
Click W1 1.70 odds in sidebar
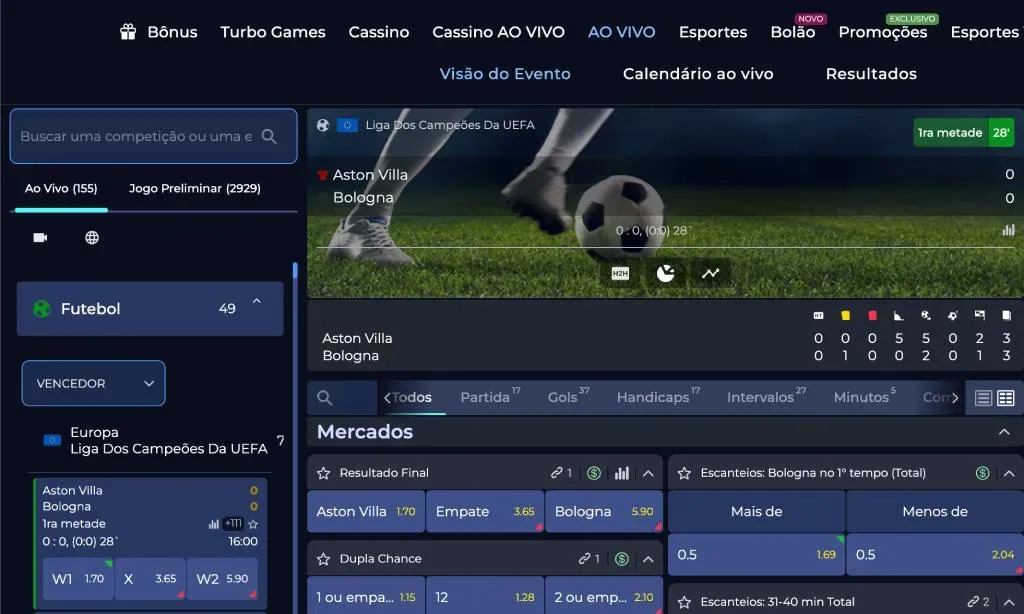point(78,579)
